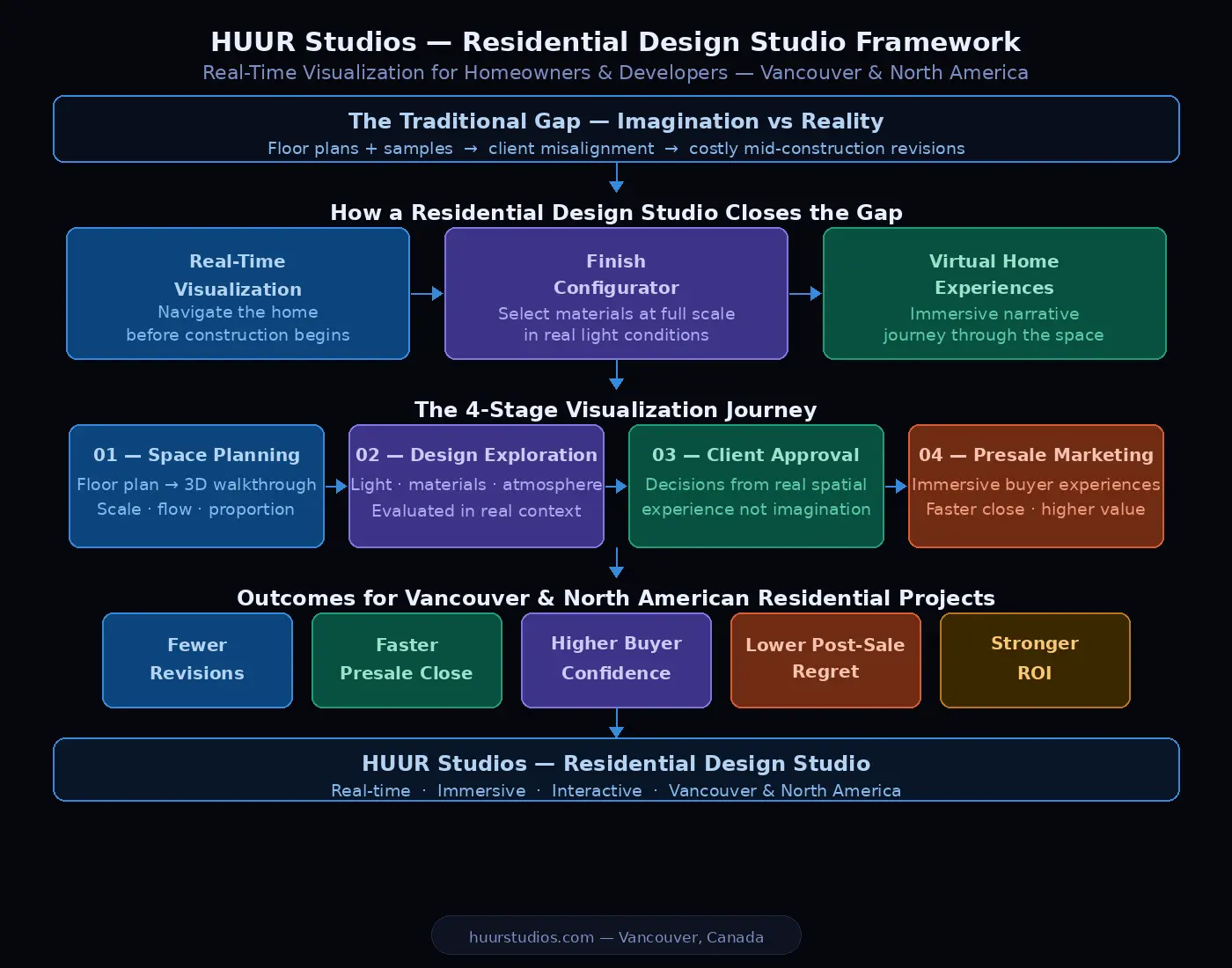
Task: Open the Virtual Home Experiences box
Action: [x=994, y=293]
